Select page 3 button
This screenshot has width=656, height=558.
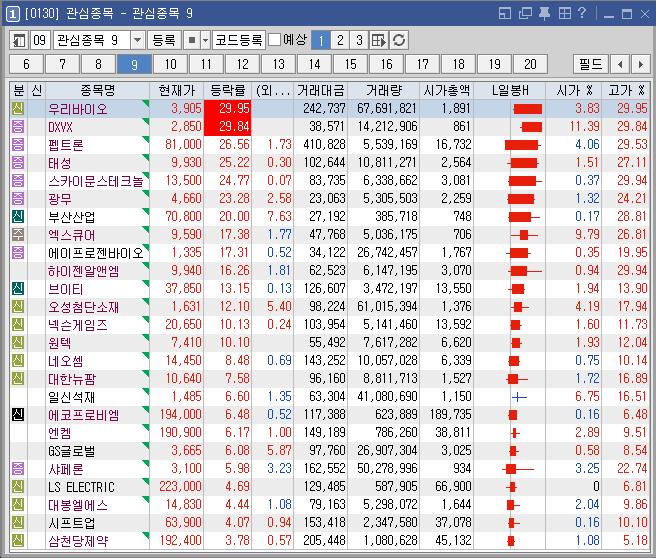[359, 41]
